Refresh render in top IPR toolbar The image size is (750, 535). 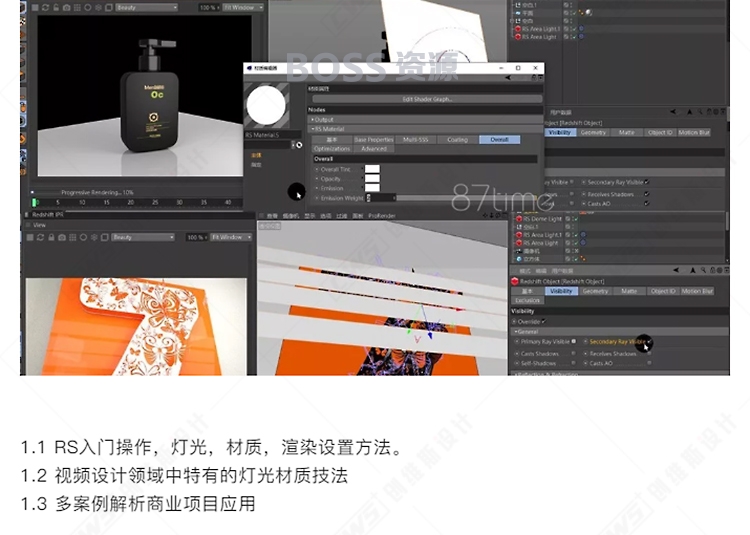(45, 8)
